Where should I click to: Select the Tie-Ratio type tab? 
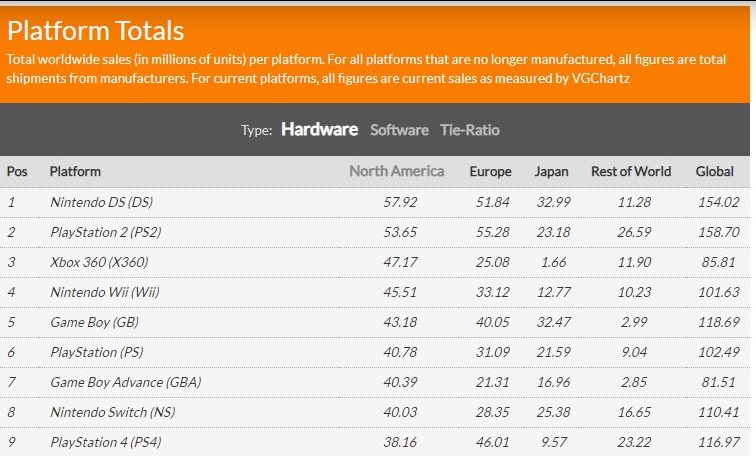pos(470,130)
